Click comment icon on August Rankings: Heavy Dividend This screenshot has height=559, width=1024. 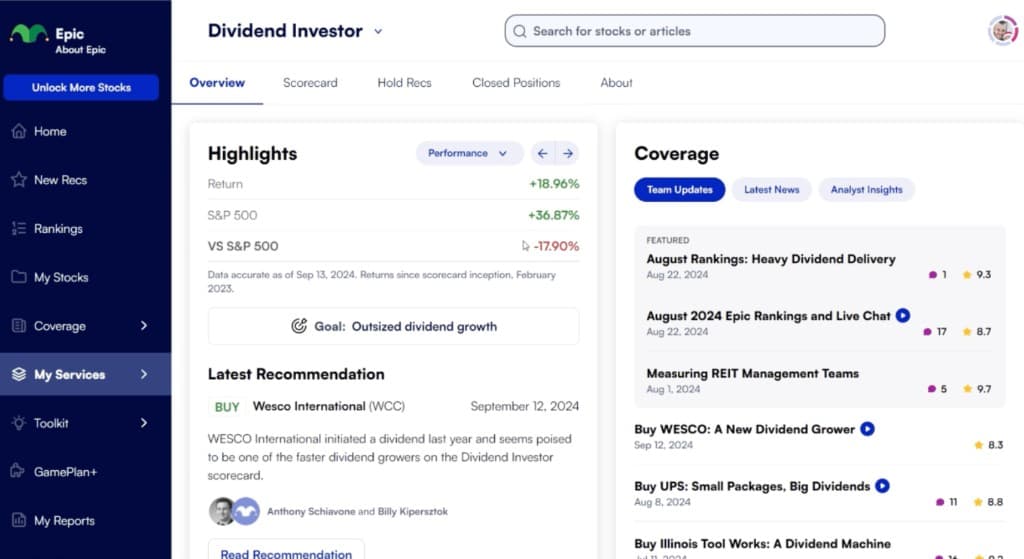[933, 275]
